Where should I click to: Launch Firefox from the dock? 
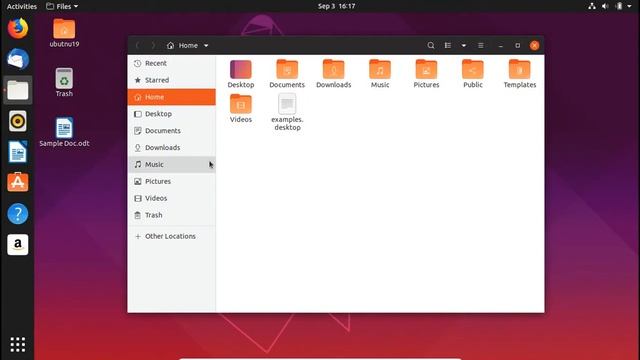coord(18,28)
